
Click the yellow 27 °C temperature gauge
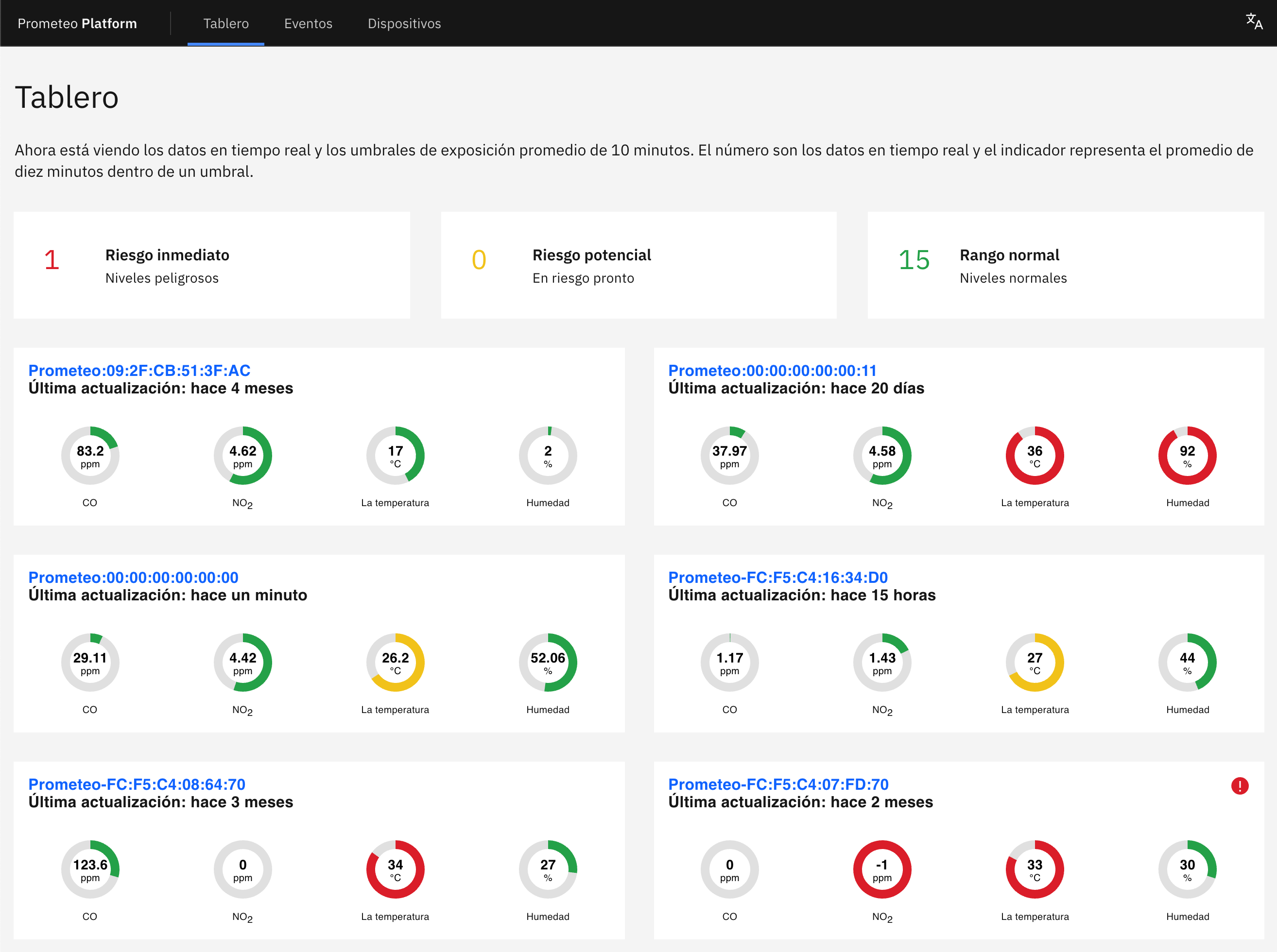pyautogui.click(x=1035, y=662)
